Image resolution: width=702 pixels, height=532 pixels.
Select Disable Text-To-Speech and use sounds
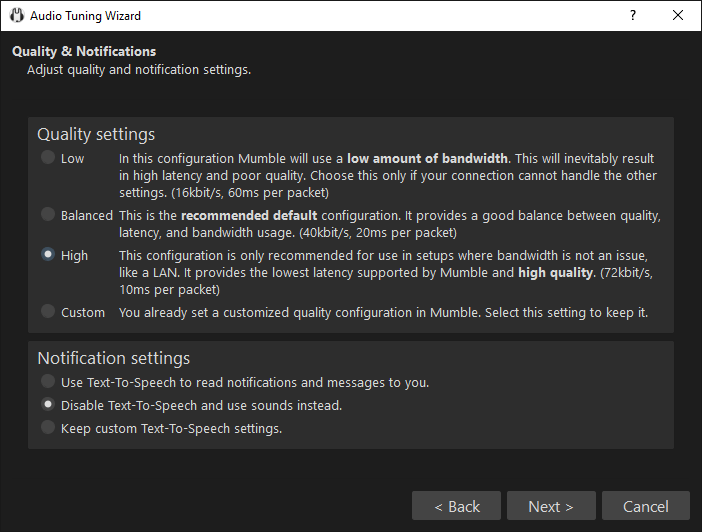pyautogui.click(x=48, y=405)
